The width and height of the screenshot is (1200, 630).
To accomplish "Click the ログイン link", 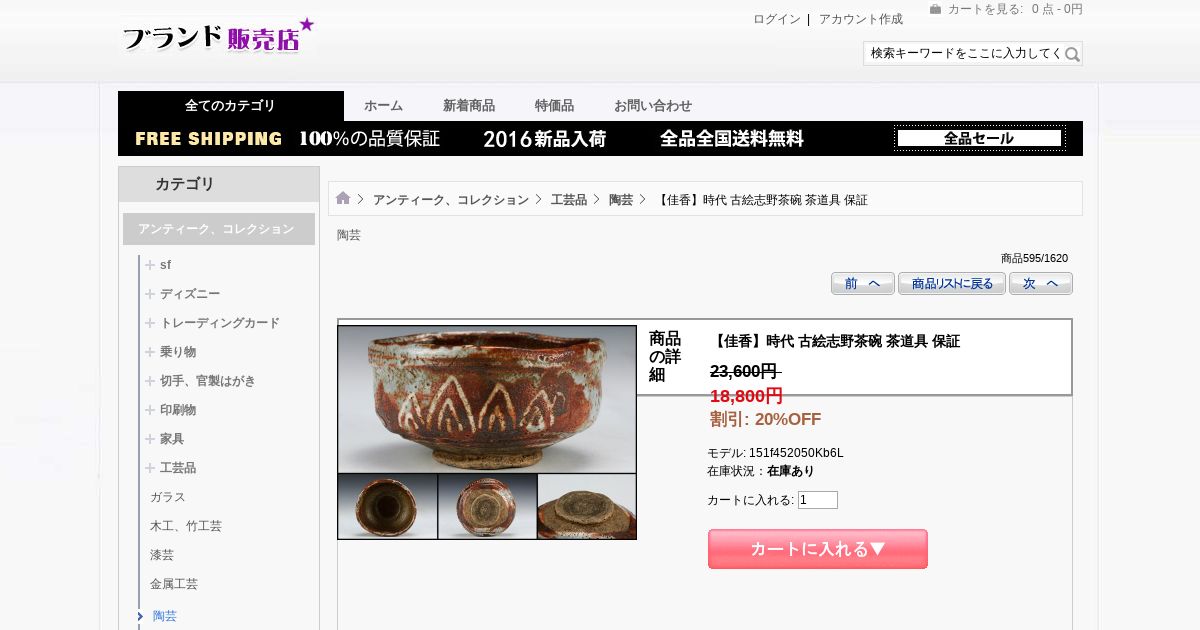I will click(777, 19).
